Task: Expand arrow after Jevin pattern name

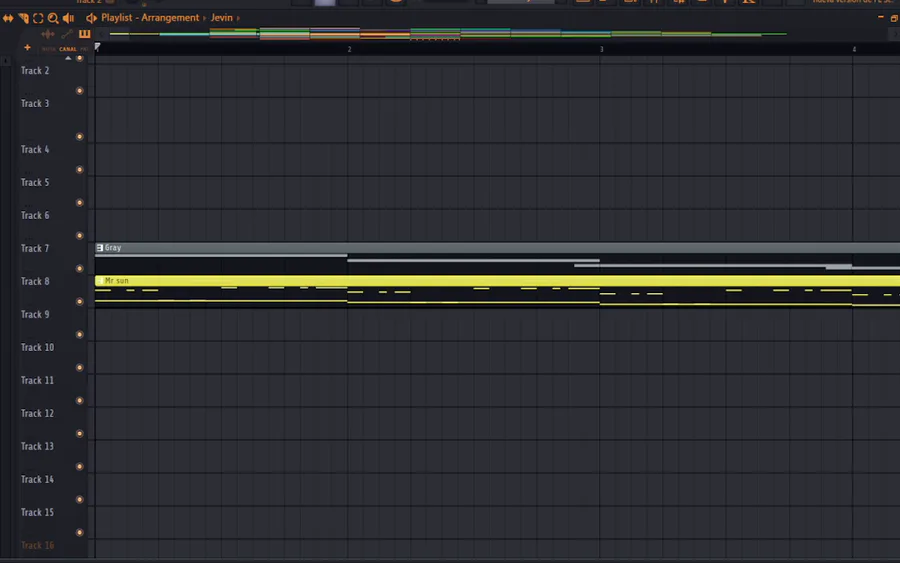Action: pyautogui.click(x=238, y=18)
